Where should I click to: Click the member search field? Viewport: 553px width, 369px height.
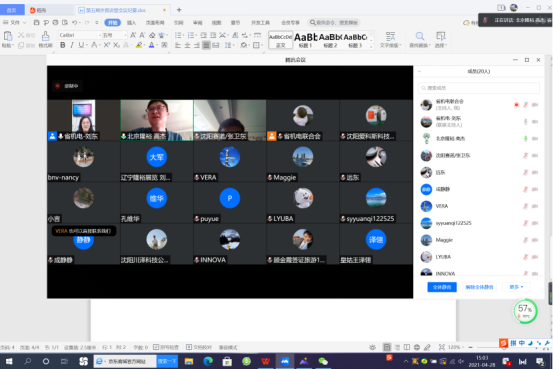tap(479, 88)
